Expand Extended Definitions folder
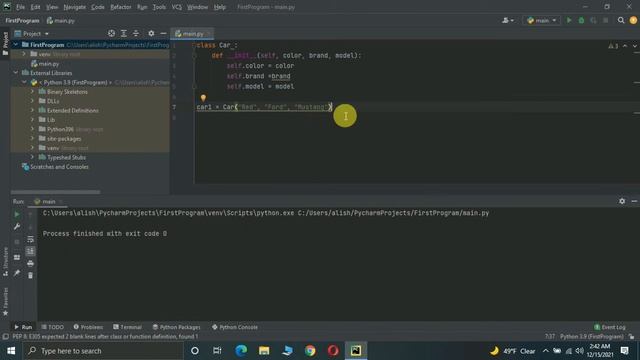This screenshot has height=360, width=640. click(32, 110)
